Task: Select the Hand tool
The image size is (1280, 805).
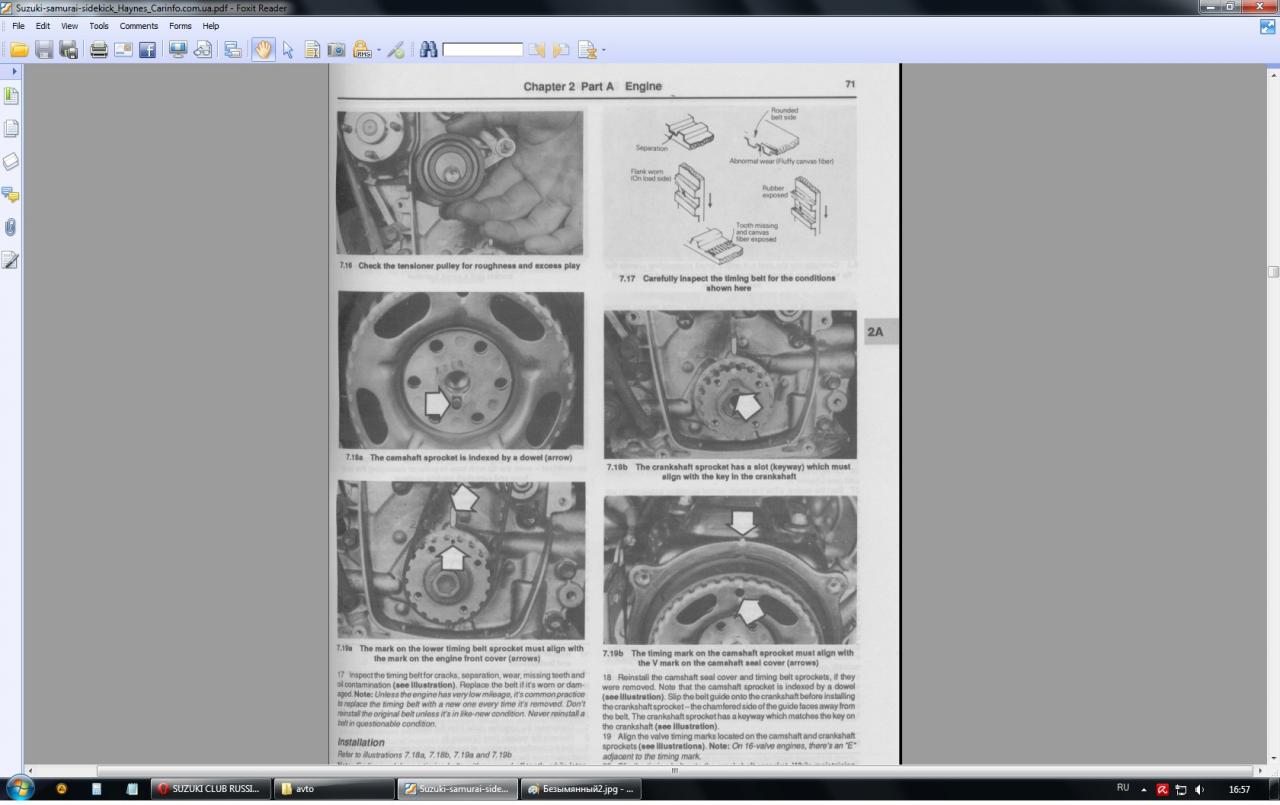Action: pyautogui.click(x=263, y=49)
